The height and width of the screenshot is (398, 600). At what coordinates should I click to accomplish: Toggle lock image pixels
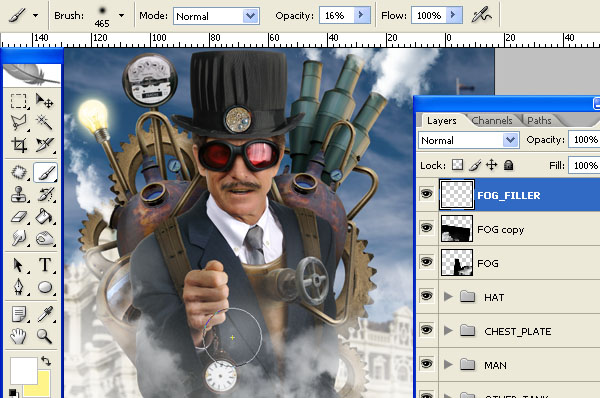[x=475, y=165]
